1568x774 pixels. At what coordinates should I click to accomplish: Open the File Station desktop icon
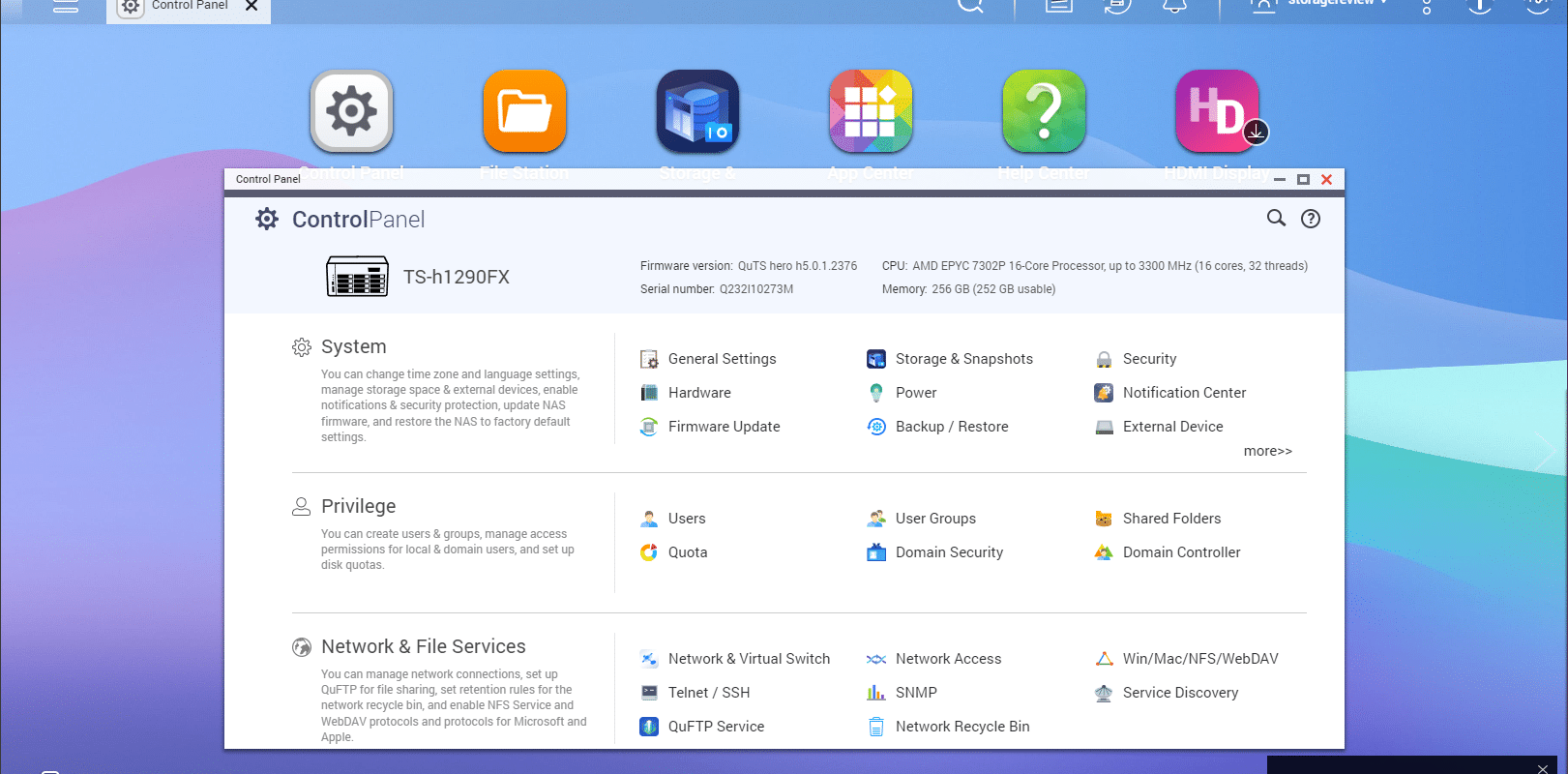click(524, 111)
